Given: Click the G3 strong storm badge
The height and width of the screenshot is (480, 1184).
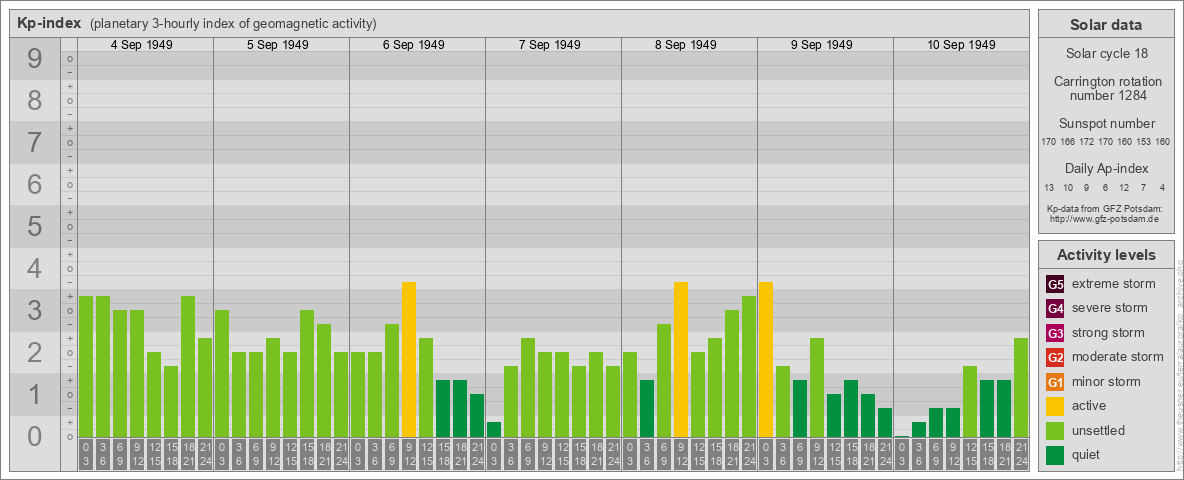Looking at the screenshot, I should [x=1055, y=333].
